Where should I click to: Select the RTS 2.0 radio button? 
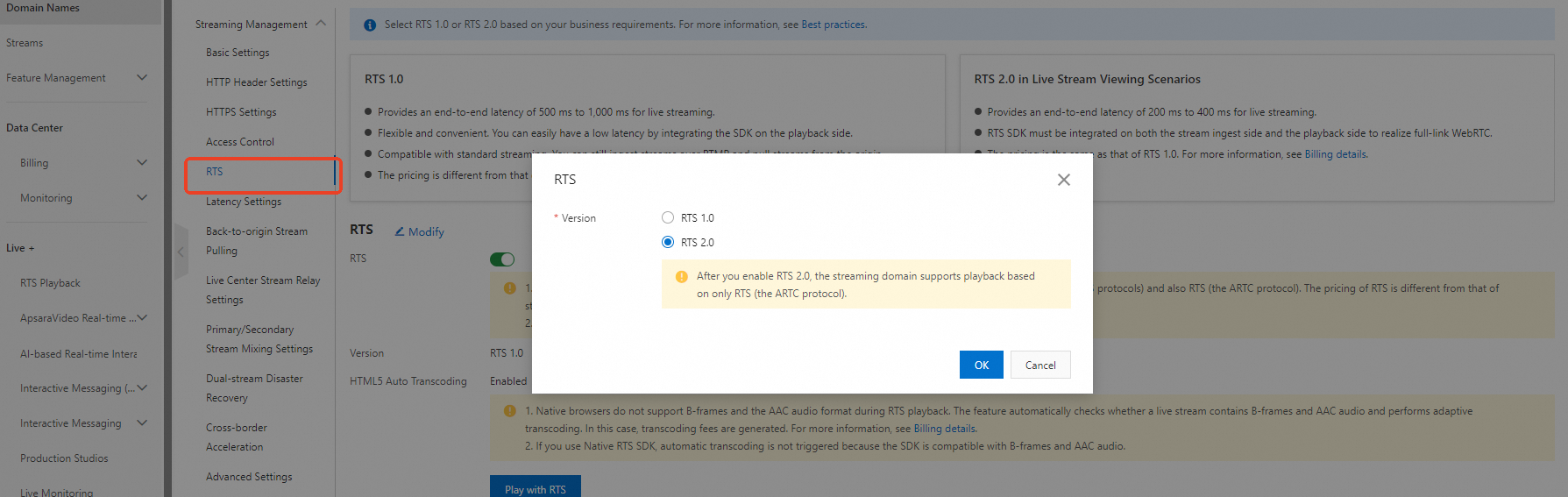668,242
